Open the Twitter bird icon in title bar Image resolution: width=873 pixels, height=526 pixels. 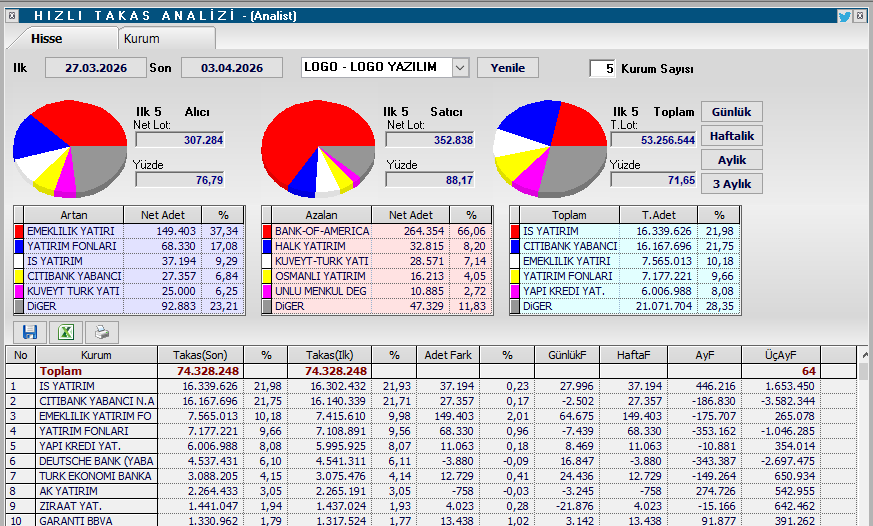pyautogui.click(x=844, y=16)
